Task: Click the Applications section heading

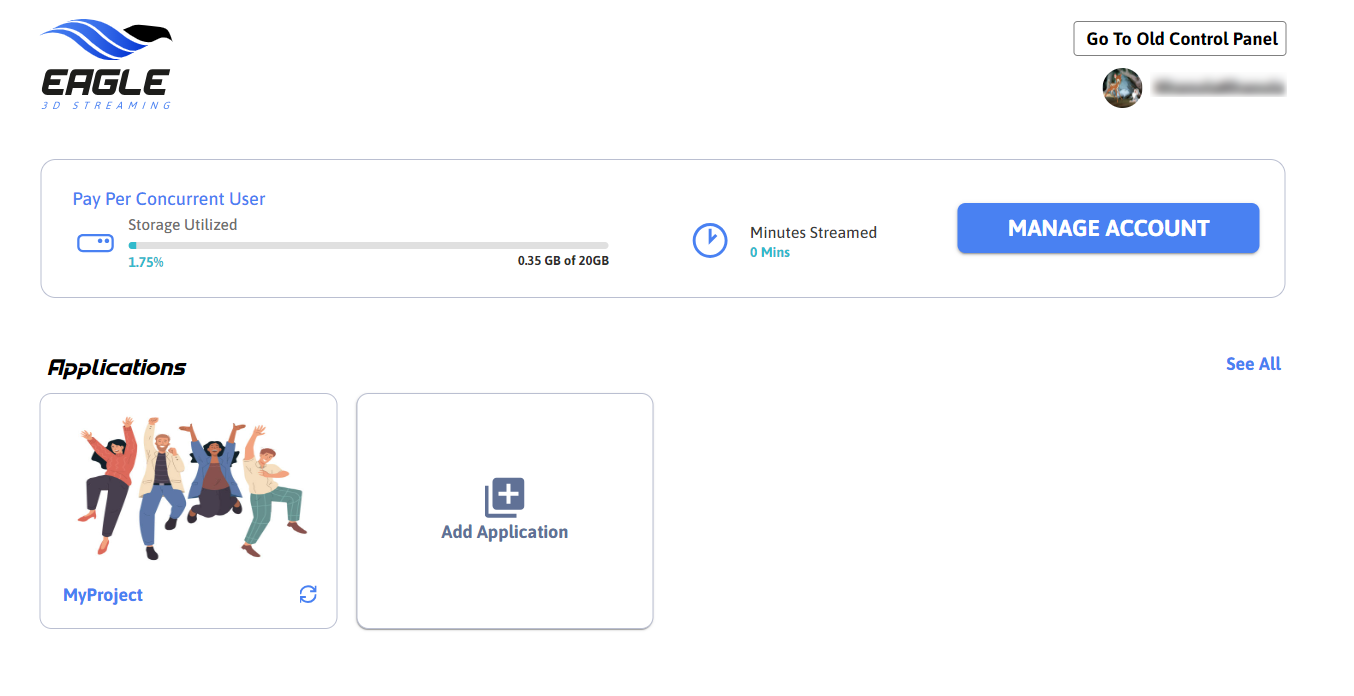Action: click(117, 368)
